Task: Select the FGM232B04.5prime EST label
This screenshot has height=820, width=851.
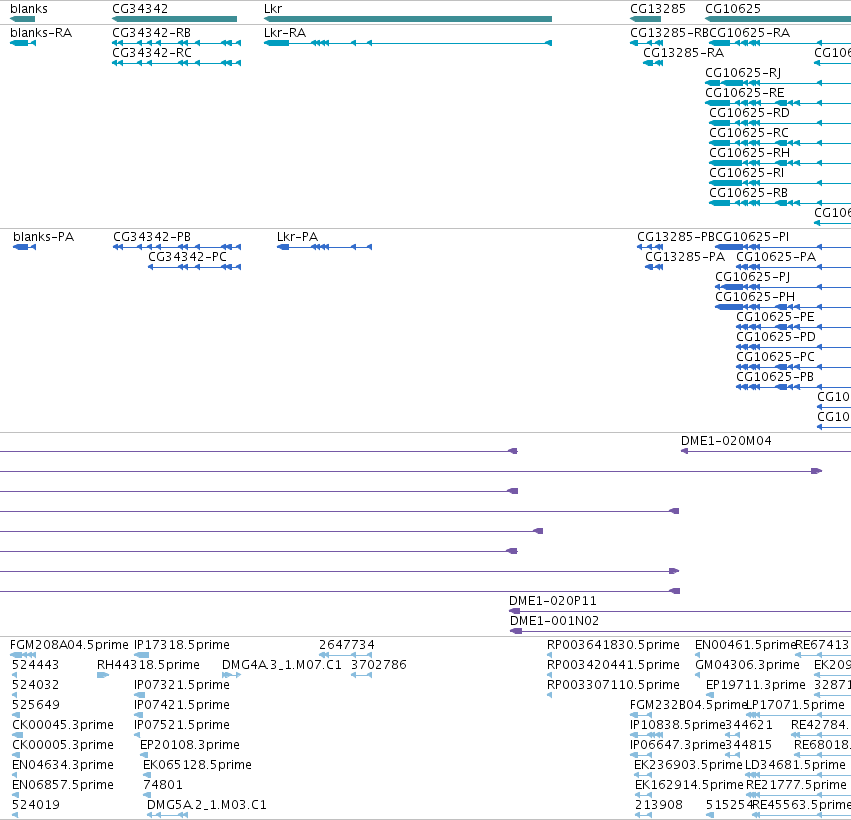Action: [x=689, y=705]
